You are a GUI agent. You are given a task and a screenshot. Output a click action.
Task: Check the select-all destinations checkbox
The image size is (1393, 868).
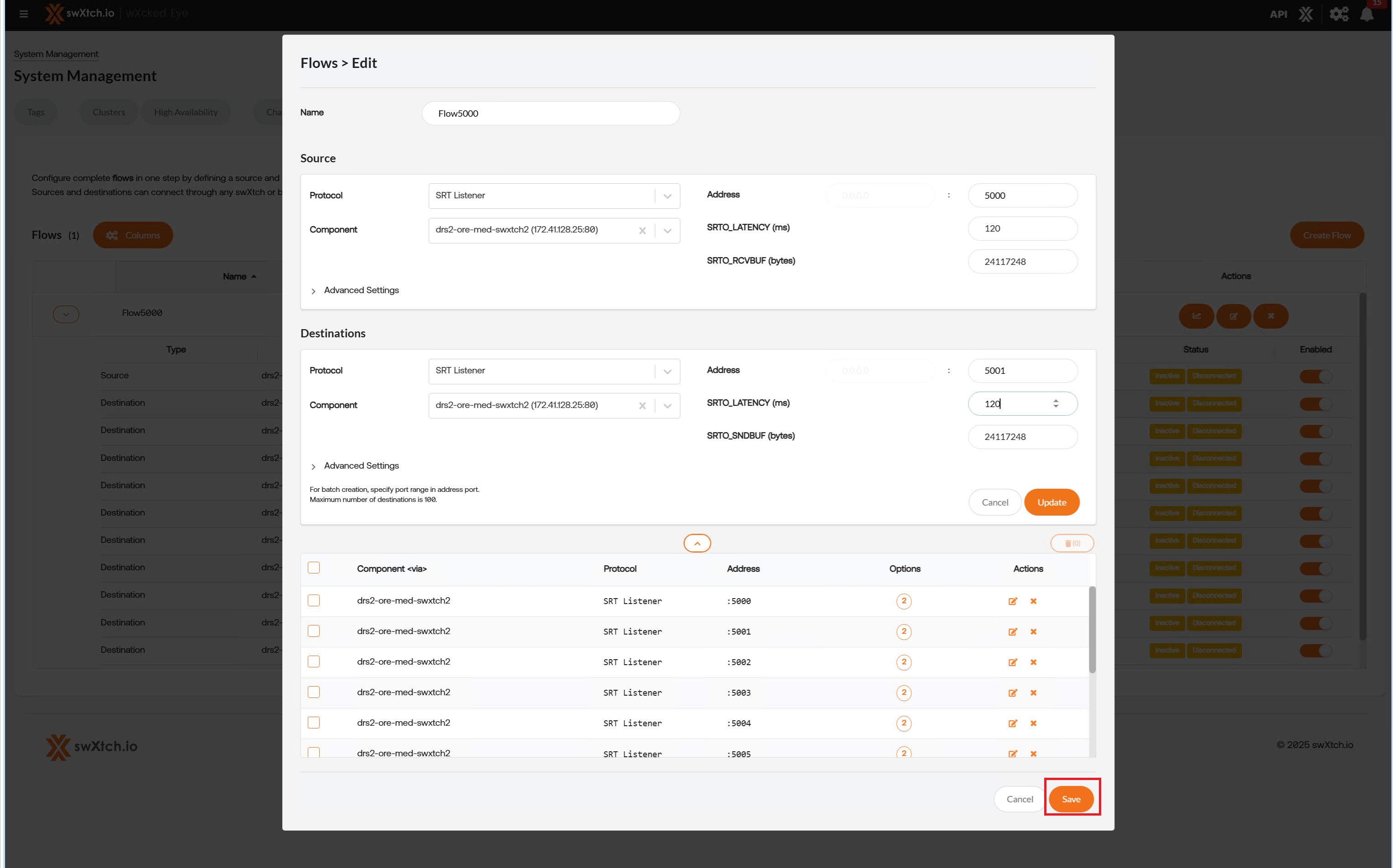pos(314,568)
